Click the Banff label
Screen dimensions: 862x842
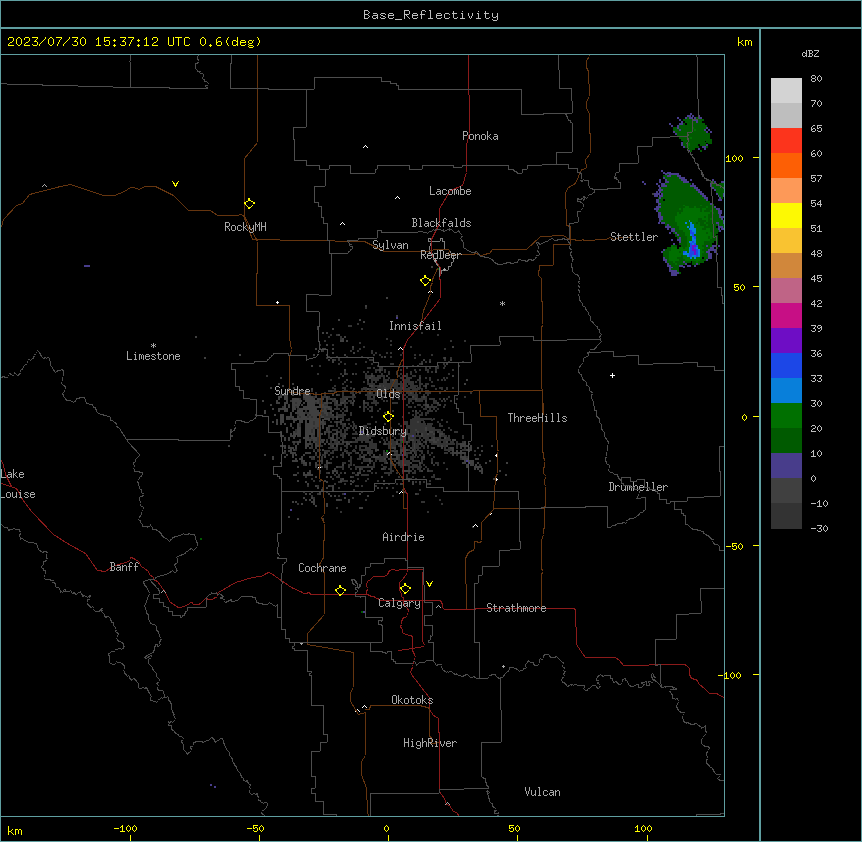[124, 567]
